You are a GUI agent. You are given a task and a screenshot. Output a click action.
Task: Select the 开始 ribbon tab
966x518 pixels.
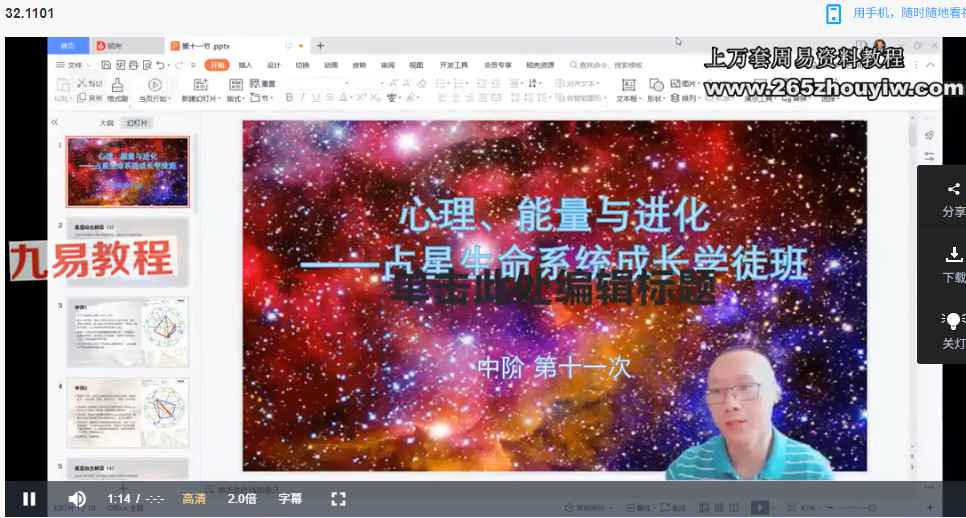click(x=216, y=65)
